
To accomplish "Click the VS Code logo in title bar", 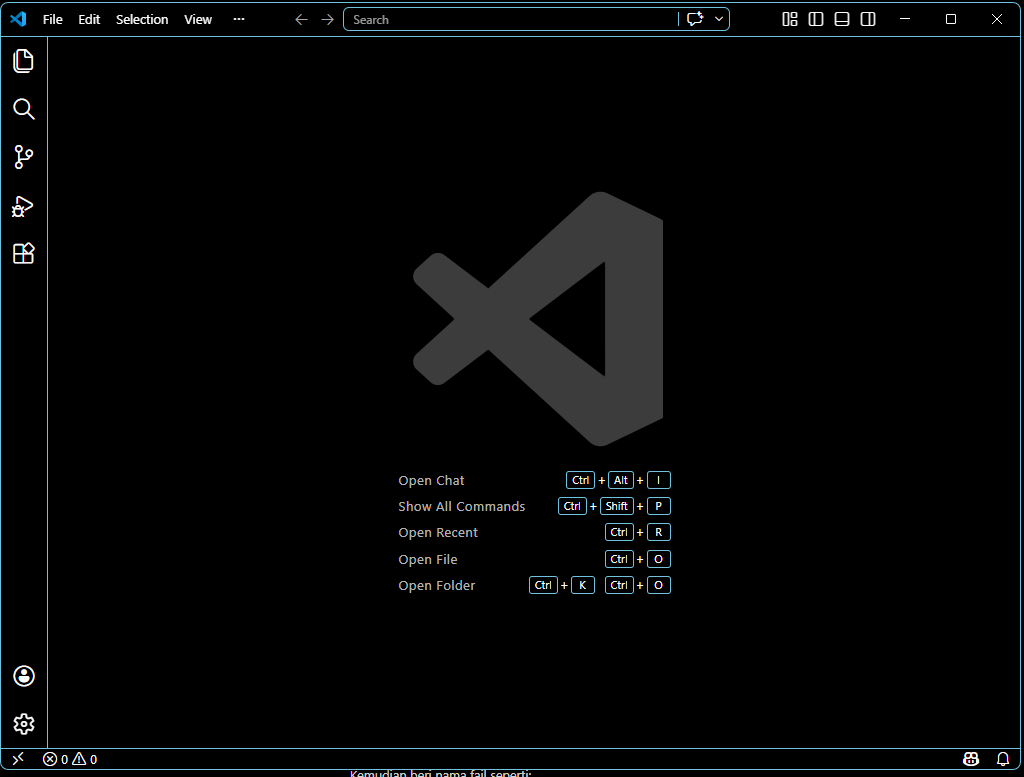I will 18,19.
